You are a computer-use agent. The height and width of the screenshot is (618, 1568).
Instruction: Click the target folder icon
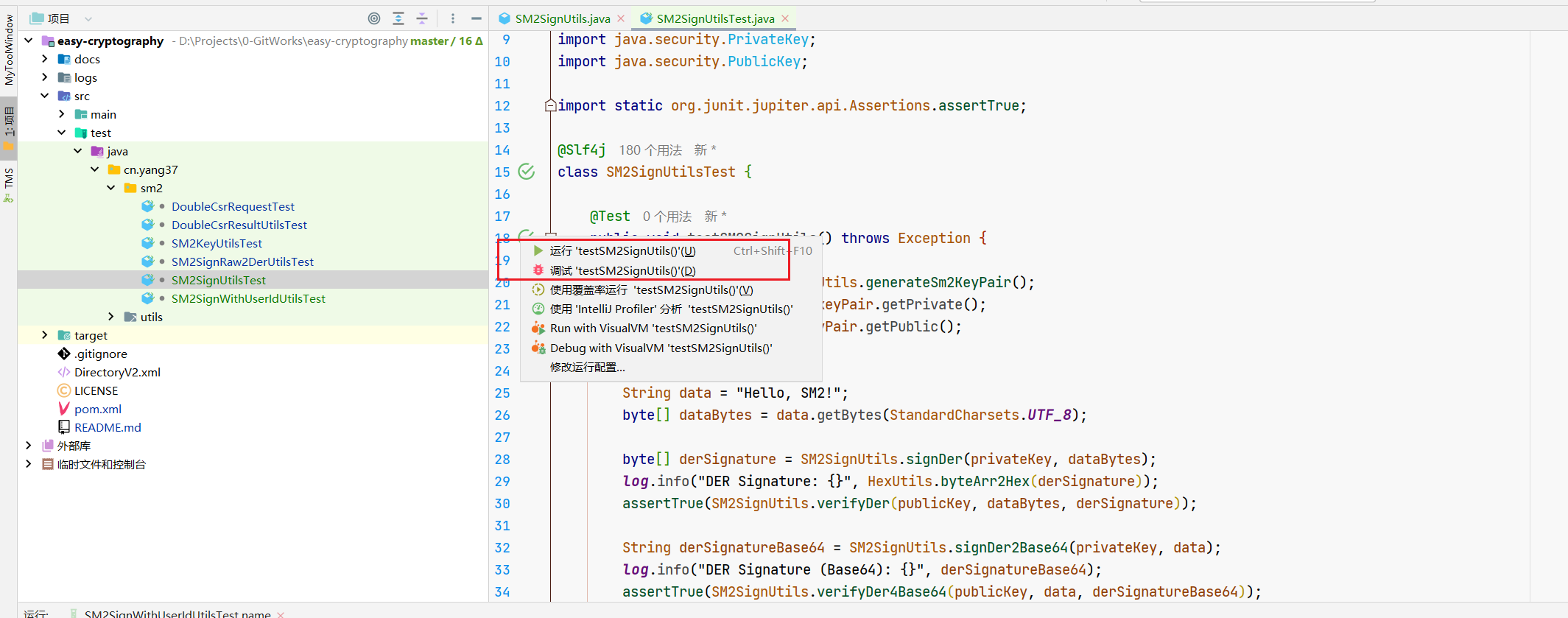[64, 335]
